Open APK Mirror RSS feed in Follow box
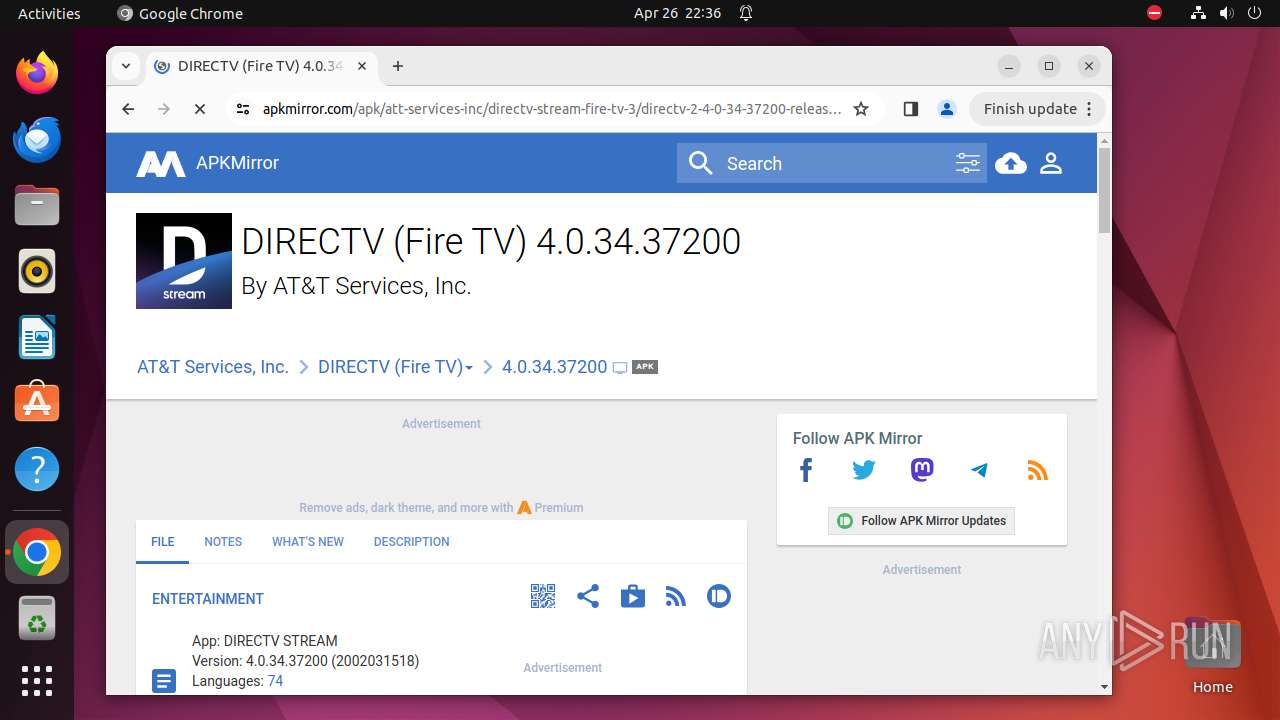Screen dimensions: 1280x720 (x=1037, y=470)
